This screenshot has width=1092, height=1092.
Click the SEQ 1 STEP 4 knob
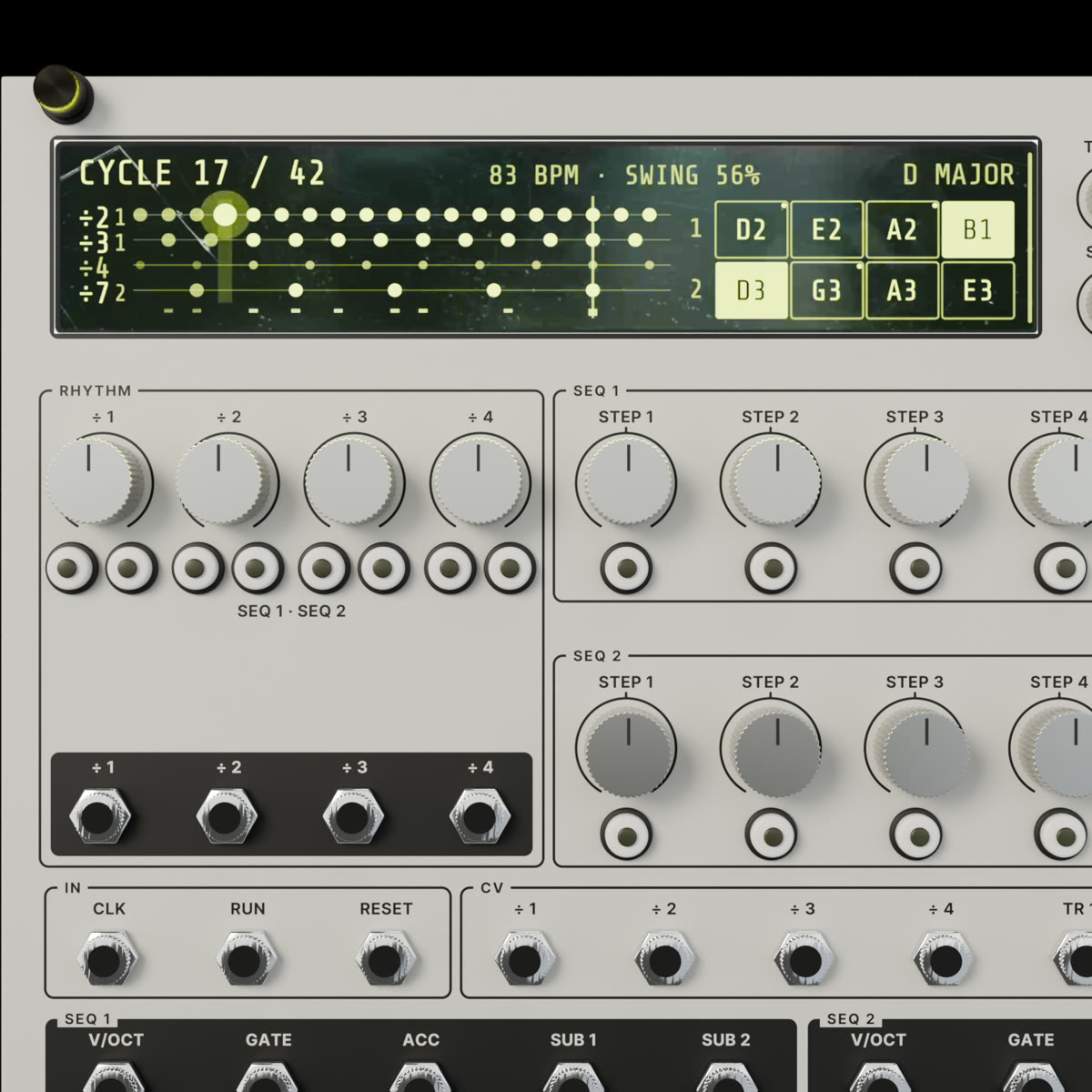[x=1056, y=481]
